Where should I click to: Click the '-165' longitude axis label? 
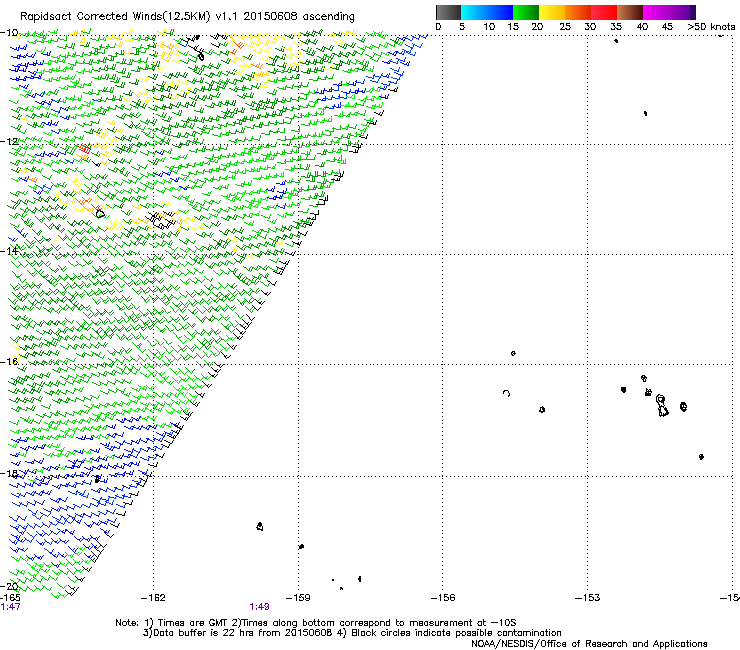10,597
